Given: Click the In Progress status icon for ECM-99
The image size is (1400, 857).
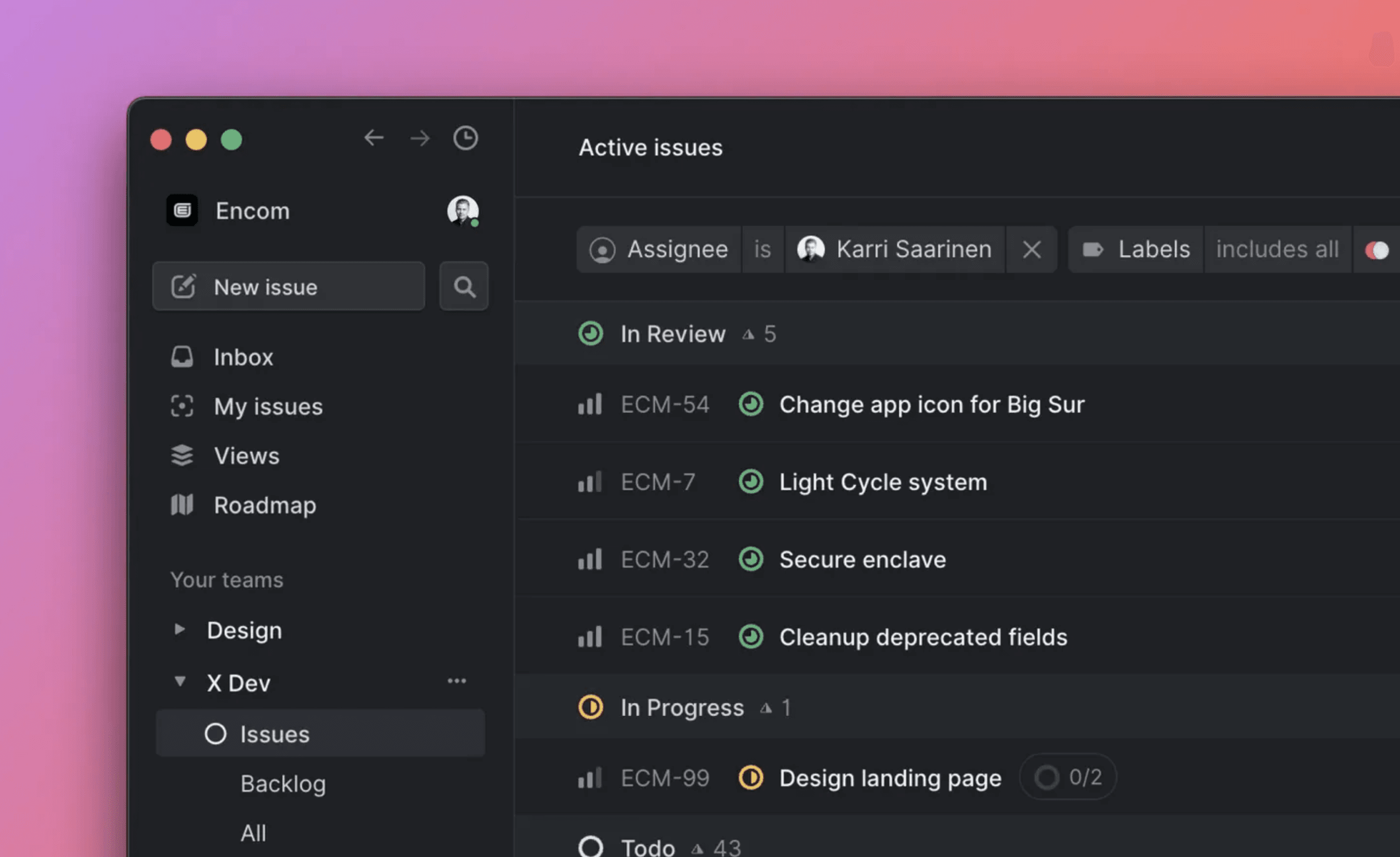Looking at the screenshot, I should [x=750, y=777].
